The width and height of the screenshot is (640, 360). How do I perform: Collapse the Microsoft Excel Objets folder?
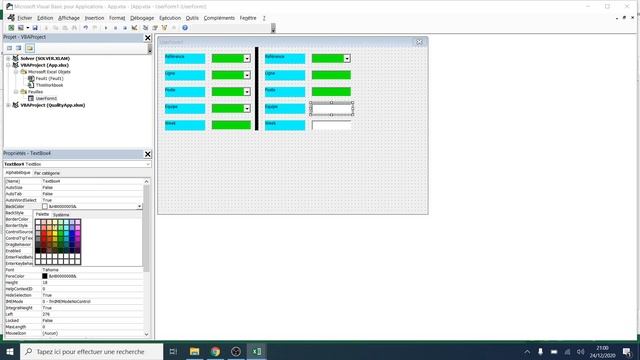[16, 72]
